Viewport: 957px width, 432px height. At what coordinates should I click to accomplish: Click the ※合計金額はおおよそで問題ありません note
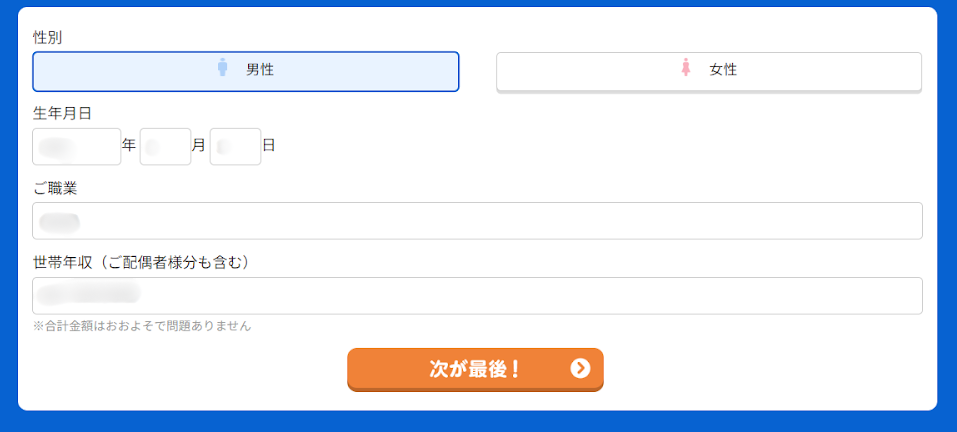click(x=142, y=326)
